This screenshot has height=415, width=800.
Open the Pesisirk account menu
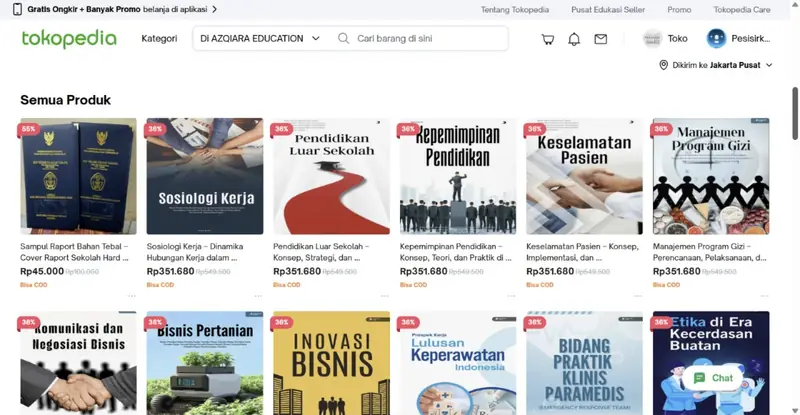click(x=751, y=38)
